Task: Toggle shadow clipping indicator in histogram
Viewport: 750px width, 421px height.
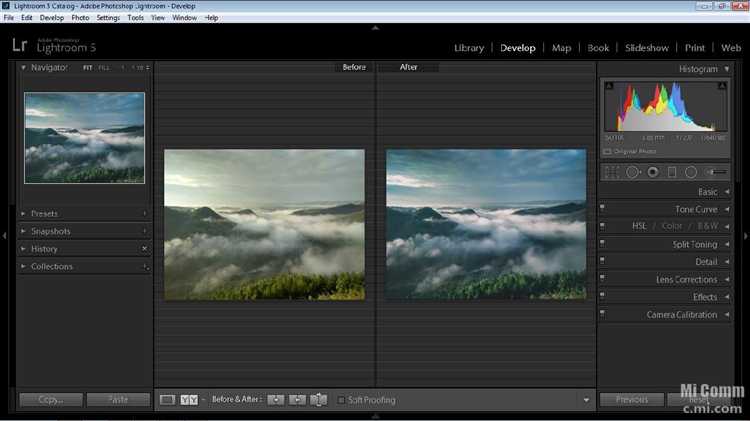Action: 609,86
